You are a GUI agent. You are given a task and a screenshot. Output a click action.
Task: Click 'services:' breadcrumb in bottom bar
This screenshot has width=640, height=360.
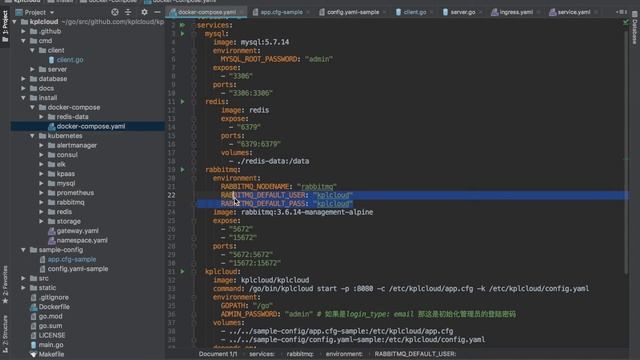[x=262, y=354]
